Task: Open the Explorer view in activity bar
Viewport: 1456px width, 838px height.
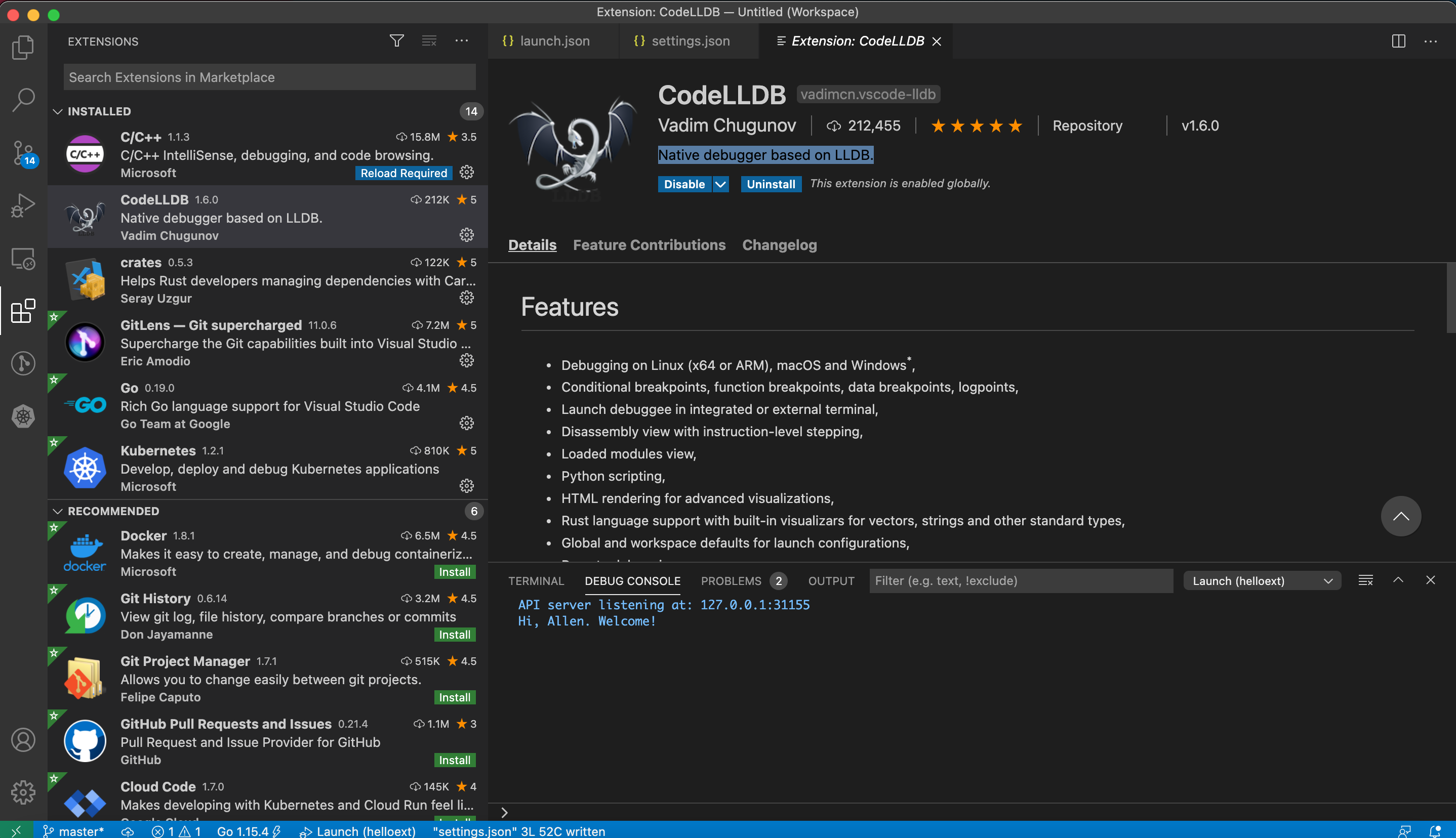Action: click(x=23, y=47)
